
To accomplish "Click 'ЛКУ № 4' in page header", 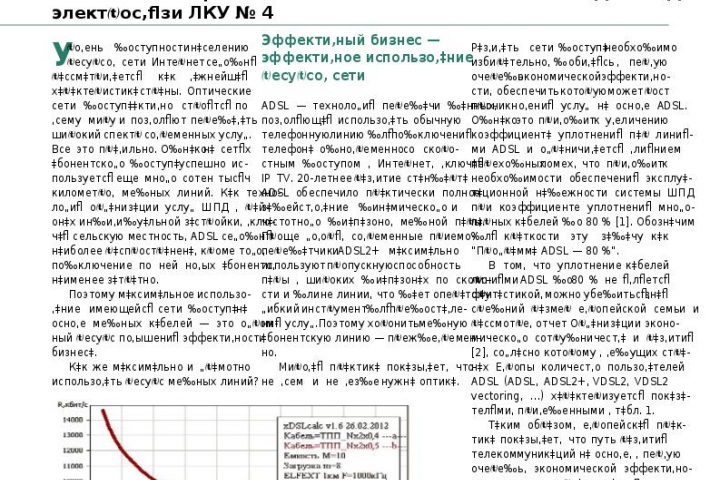I will tap(231, 12).
